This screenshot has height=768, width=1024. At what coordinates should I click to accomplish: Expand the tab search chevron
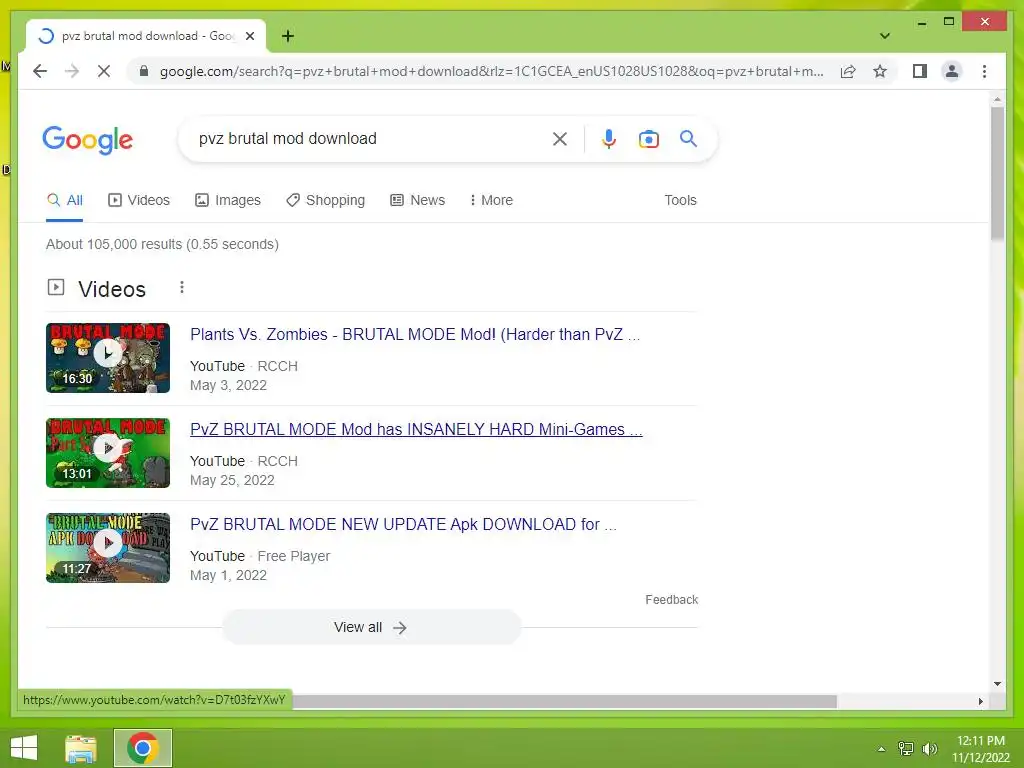[x=885, y=36]
